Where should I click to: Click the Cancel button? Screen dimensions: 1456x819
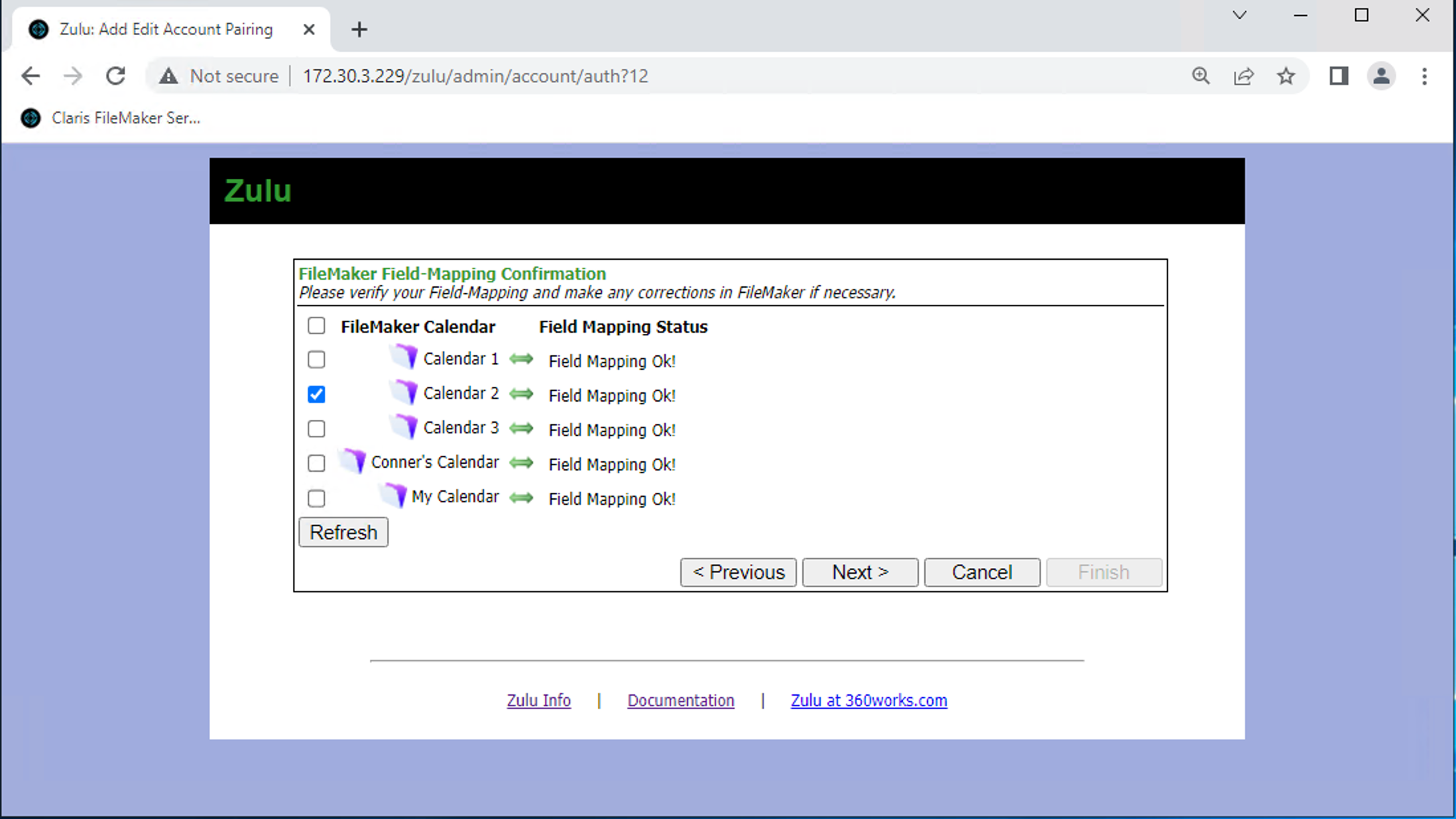(x=982, y=572)
